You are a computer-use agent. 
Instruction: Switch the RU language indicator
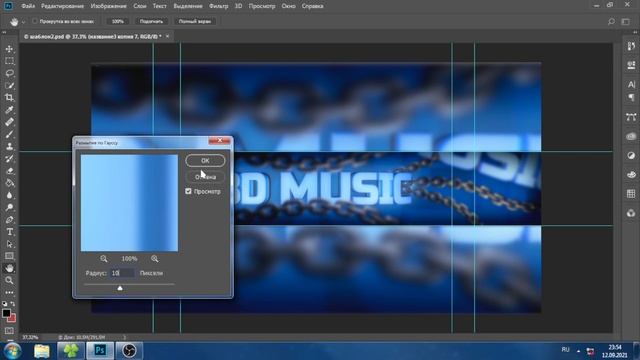pyautogui.click(x=565, y=350)
